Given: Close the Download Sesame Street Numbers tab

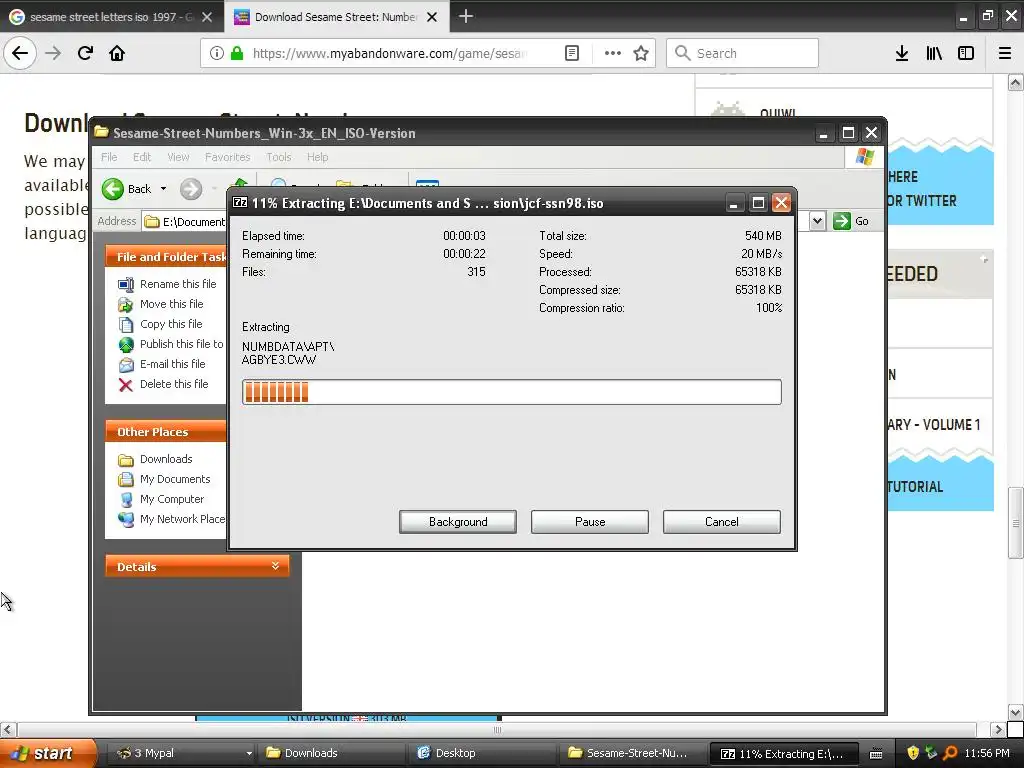Looking at the screenshot, I should [x=432, y=17].
